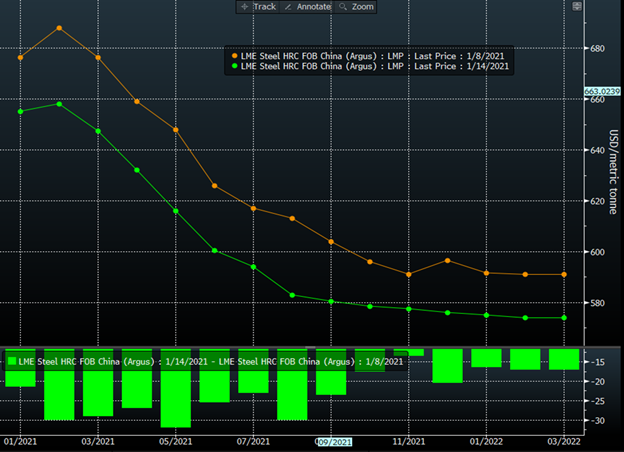Click the USD/metric tonne axis title
624x452 pixels.
pyautogui.click(x=612, y=165)
